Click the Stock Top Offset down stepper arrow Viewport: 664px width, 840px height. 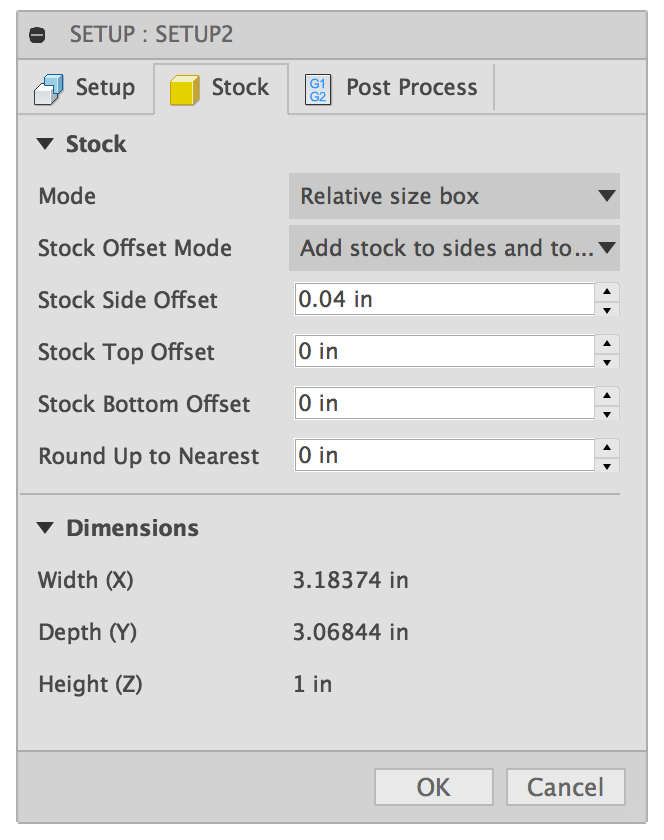tap(608, 359)
